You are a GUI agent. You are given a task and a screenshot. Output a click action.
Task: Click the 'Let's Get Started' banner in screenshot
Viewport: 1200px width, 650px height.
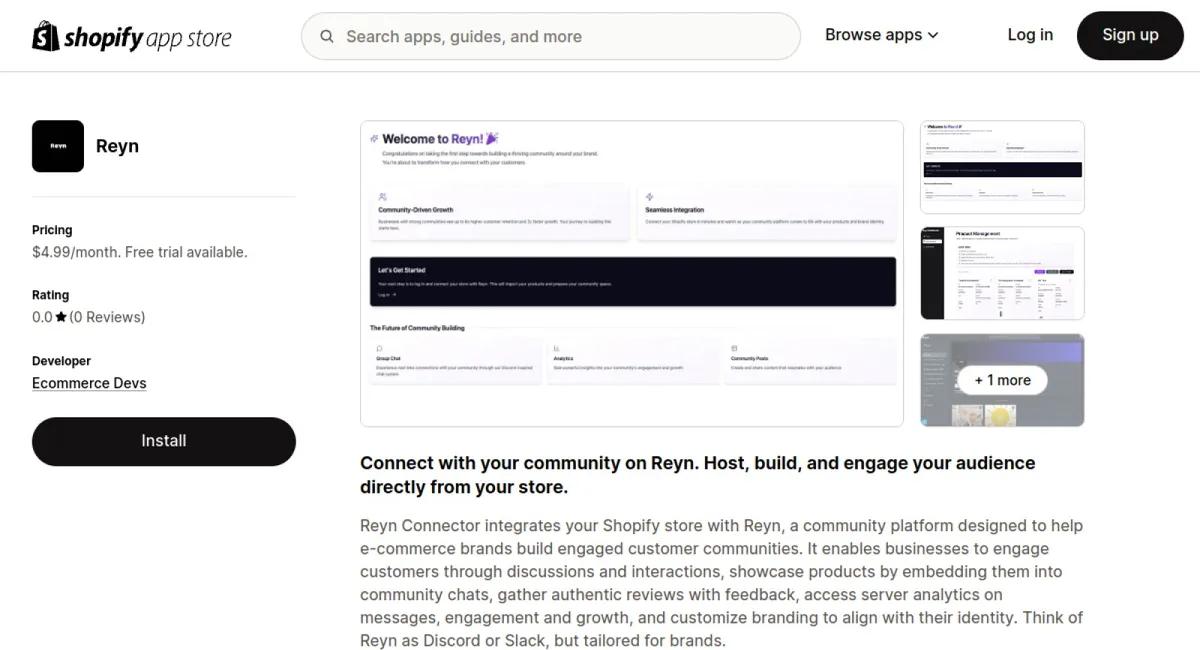tap(632, 281)
